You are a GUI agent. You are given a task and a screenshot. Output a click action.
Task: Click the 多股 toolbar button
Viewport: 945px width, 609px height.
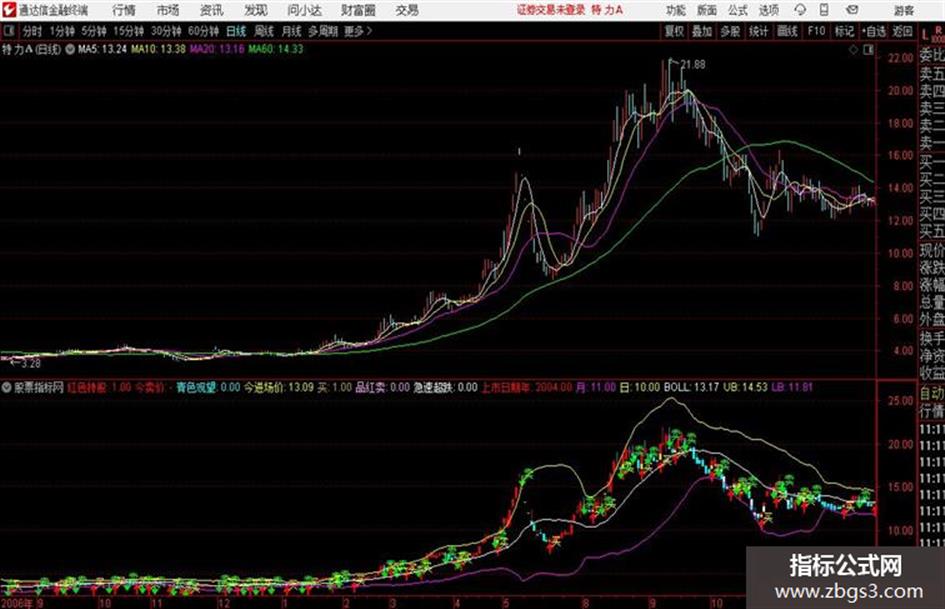point(730,31)
